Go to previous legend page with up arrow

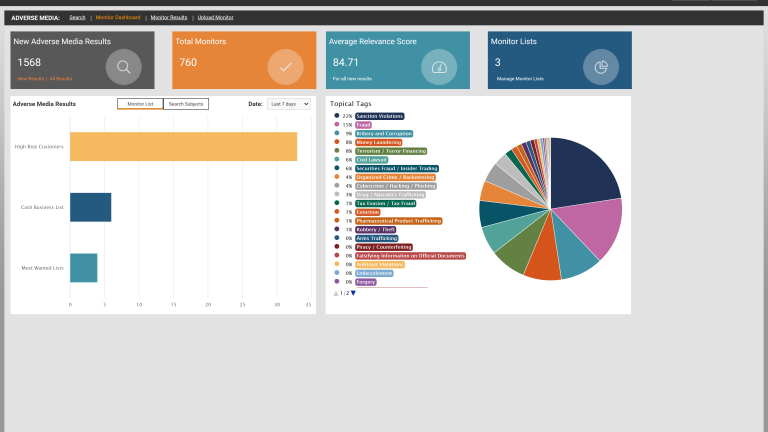click(336, 293)
